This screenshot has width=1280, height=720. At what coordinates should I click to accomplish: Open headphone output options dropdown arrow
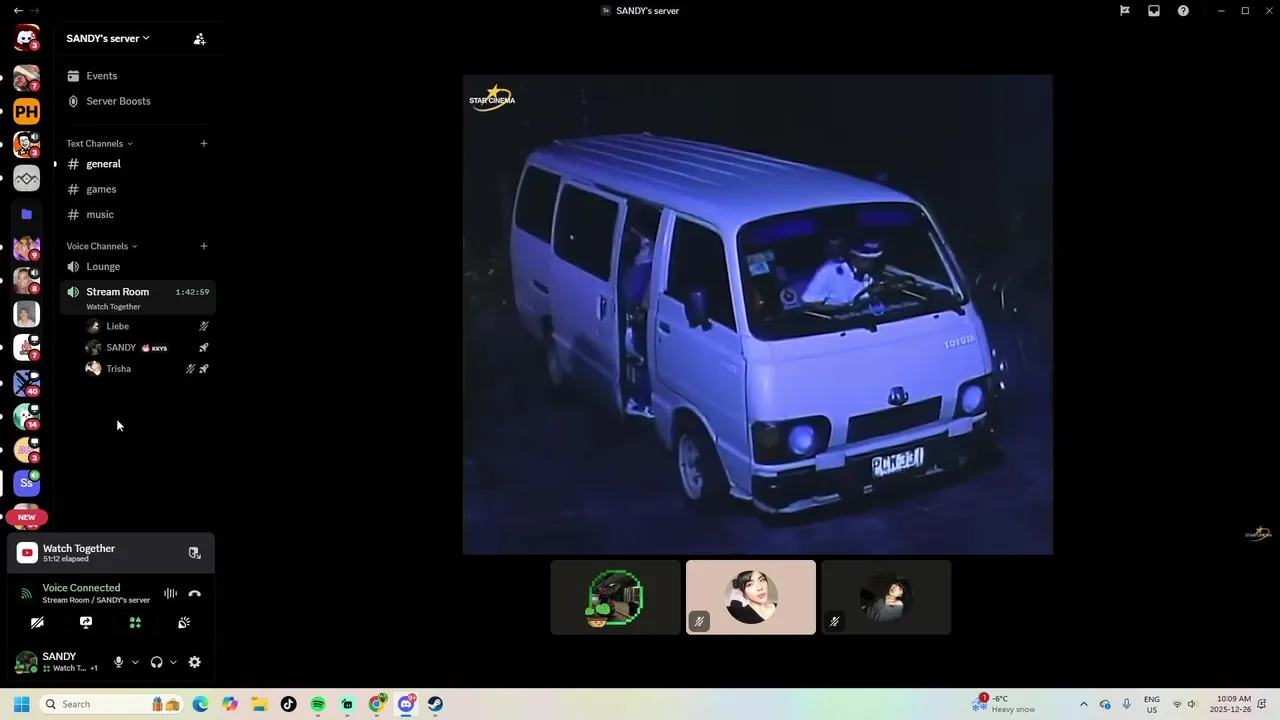(173, 662)
